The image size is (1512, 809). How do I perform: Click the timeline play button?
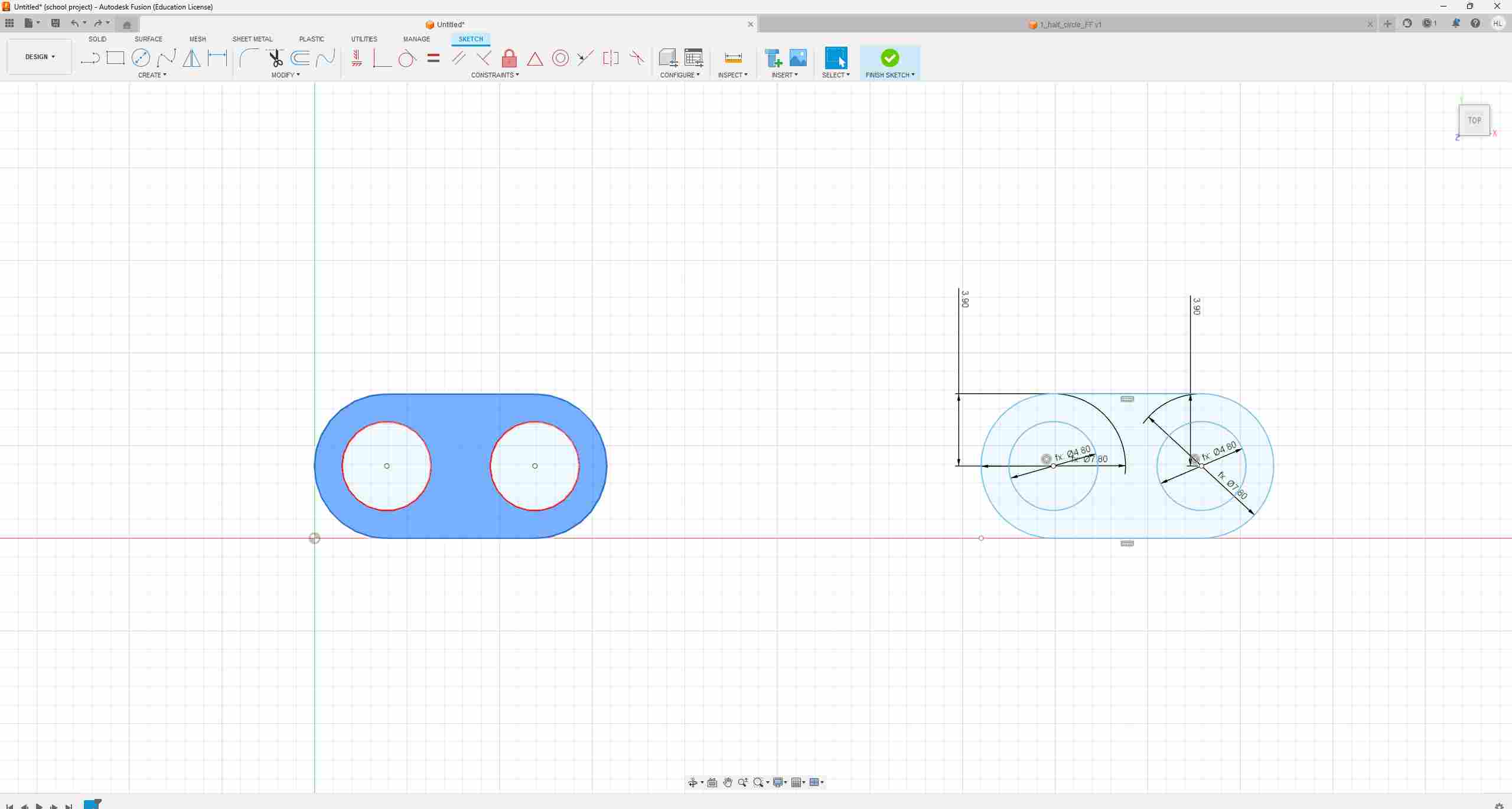[39, 805]
